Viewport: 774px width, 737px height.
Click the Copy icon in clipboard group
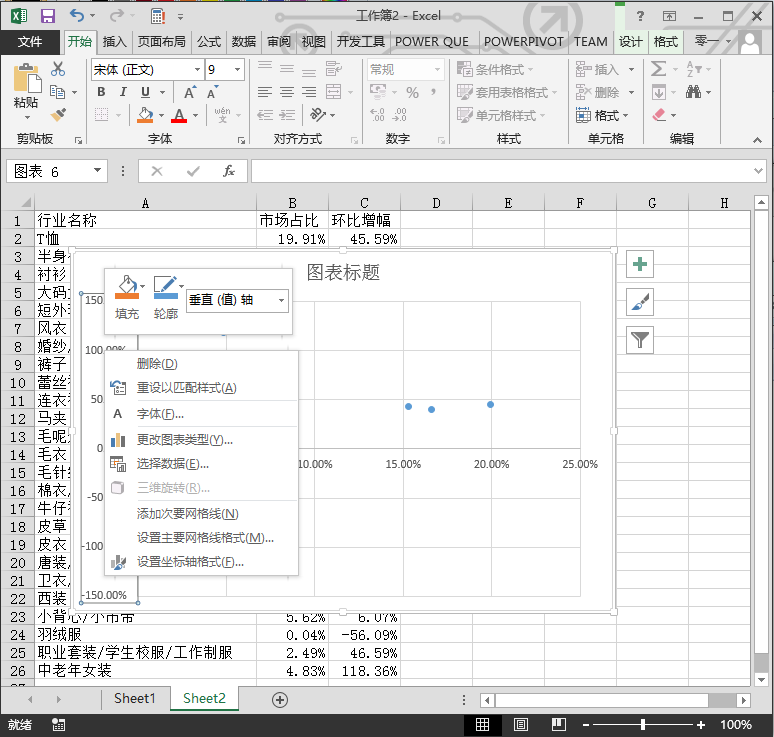[58, 92]
